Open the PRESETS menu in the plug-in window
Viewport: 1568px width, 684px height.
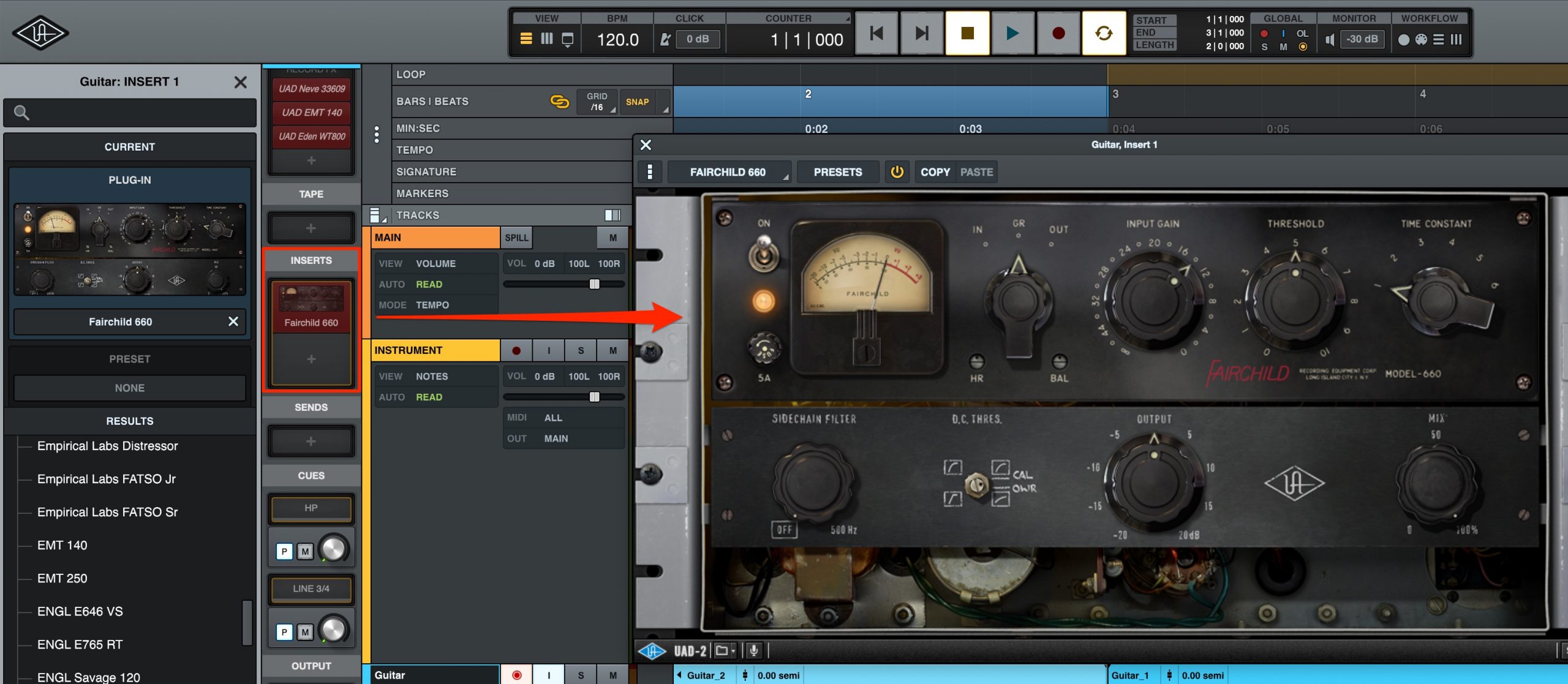(x=837, y=172)
